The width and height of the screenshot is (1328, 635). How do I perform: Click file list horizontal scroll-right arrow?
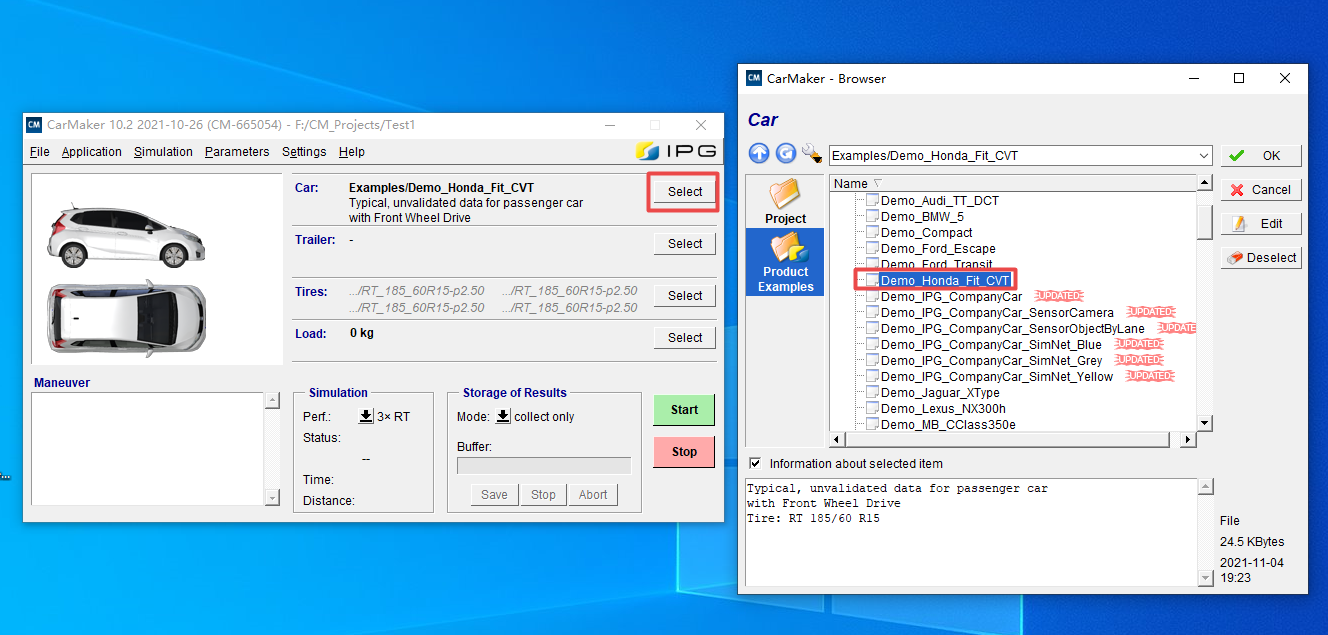[x=1188, y=439]
